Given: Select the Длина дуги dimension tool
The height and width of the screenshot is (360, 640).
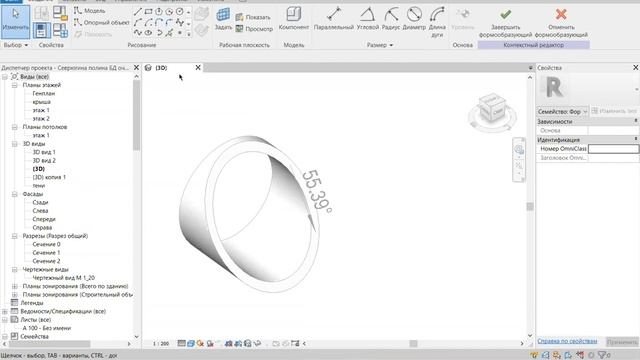Looking at the screenshot, I should tap(437, 22).
